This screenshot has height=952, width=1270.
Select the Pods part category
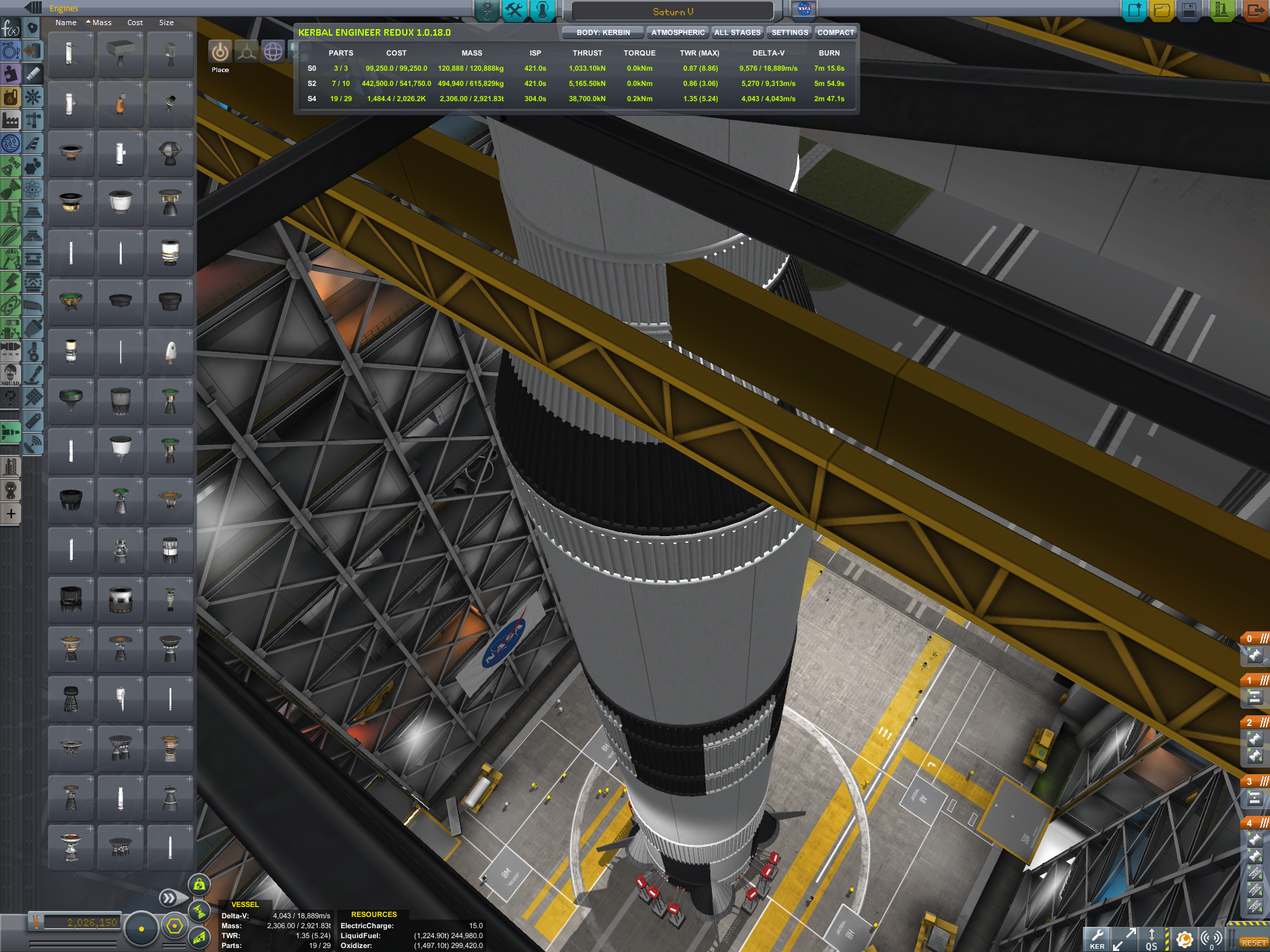32,28
